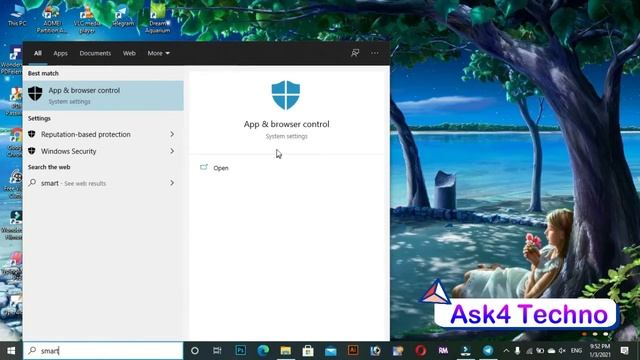Open the Action Center notifications icon
The width and height of the screenshot is (640, 360).
[624, 351]
